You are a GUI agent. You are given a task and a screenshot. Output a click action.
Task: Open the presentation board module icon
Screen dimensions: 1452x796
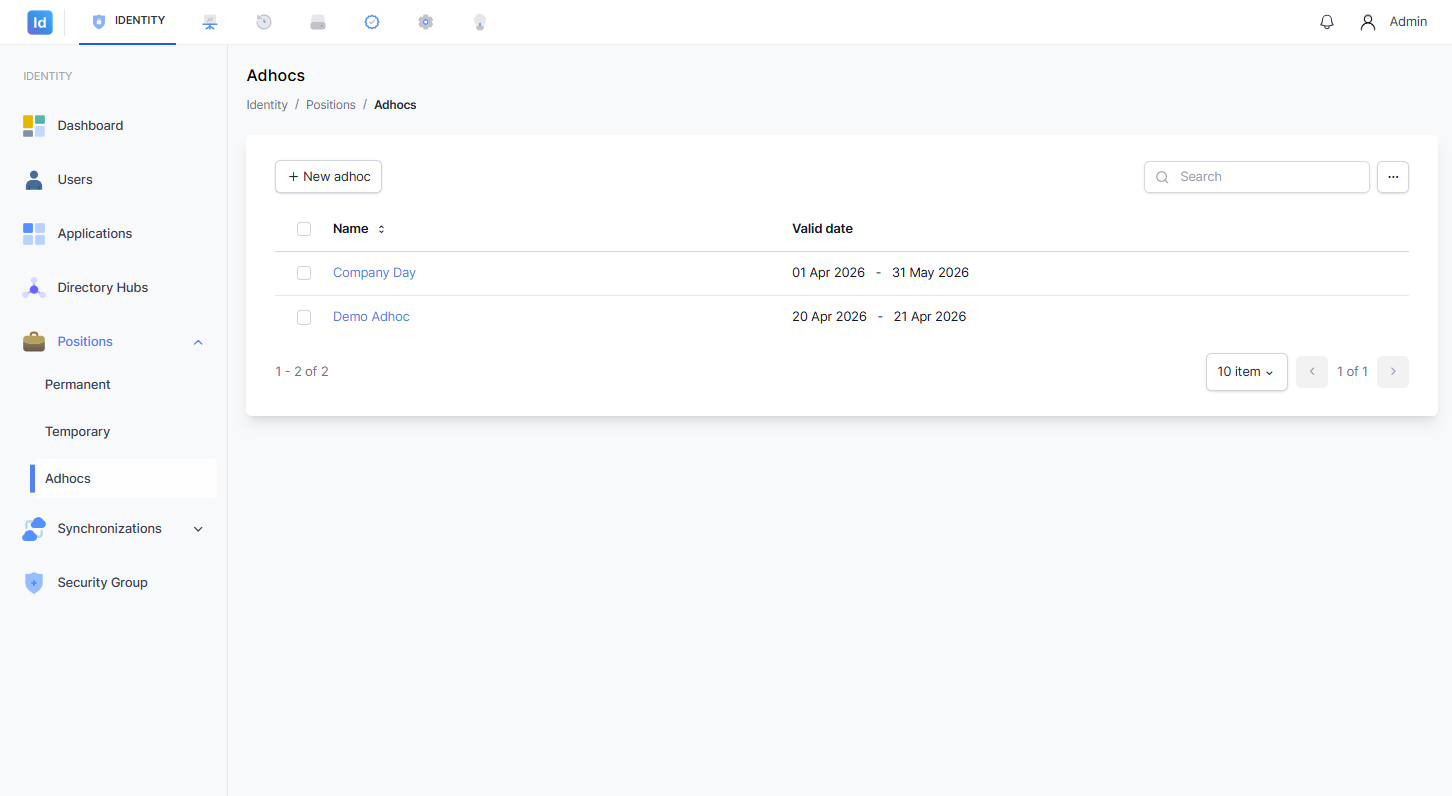pyautogui.click(x=210, y=22)
